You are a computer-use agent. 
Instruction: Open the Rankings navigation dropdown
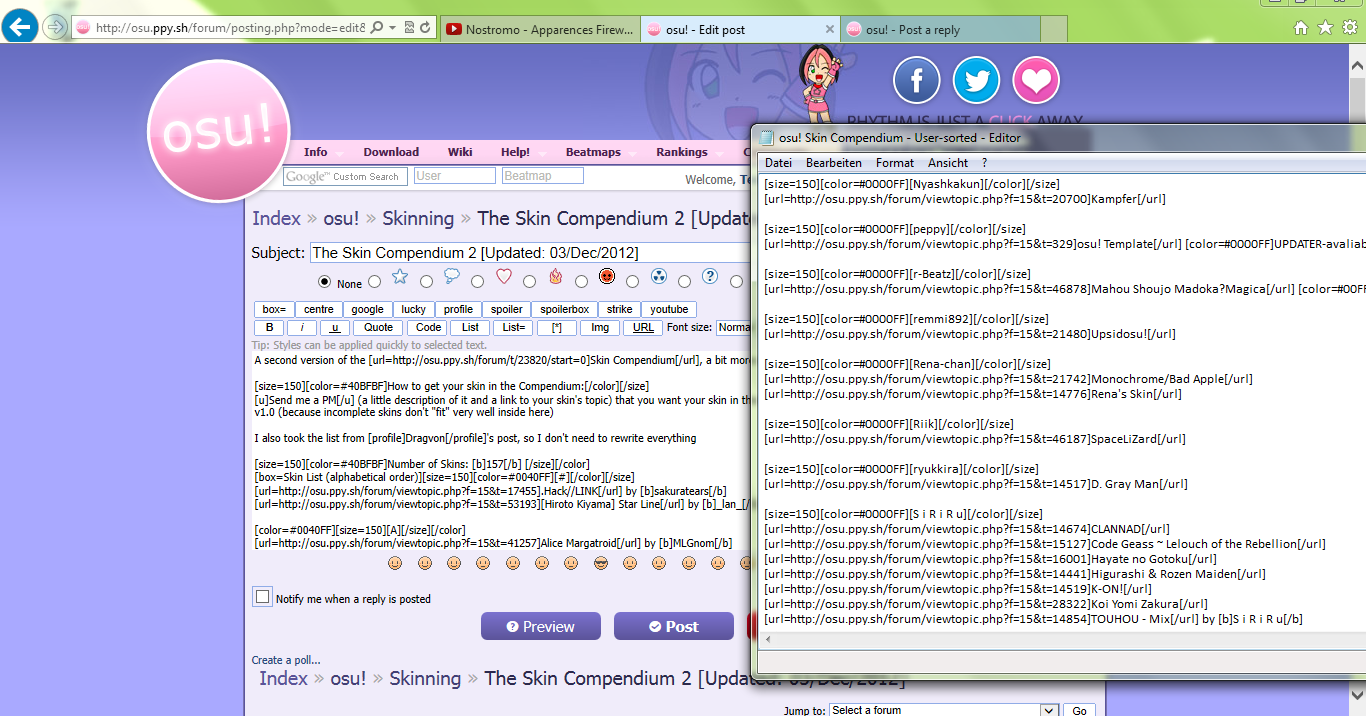(x=682, y=152)
